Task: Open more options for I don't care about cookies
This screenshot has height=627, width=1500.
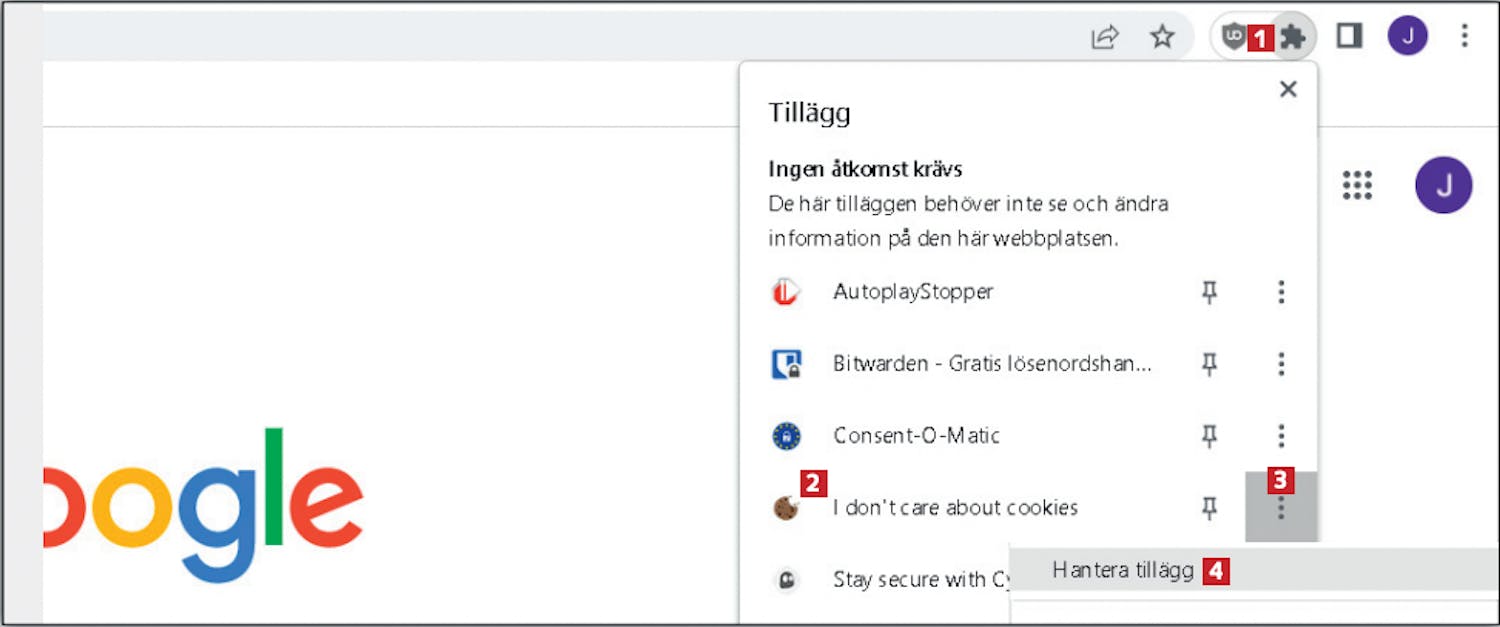Action: (x=1281, y=508)
